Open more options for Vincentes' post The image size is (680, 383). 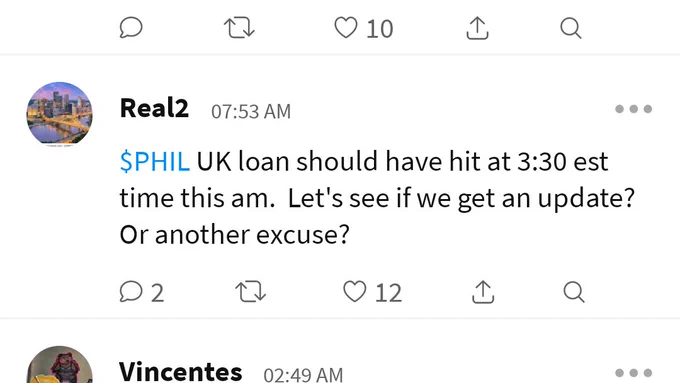[634, 373]
